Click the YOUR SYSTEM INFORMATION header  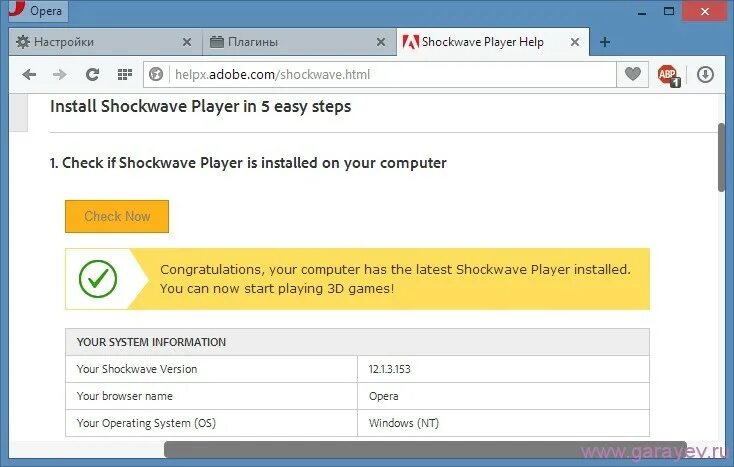coord(151,342)
